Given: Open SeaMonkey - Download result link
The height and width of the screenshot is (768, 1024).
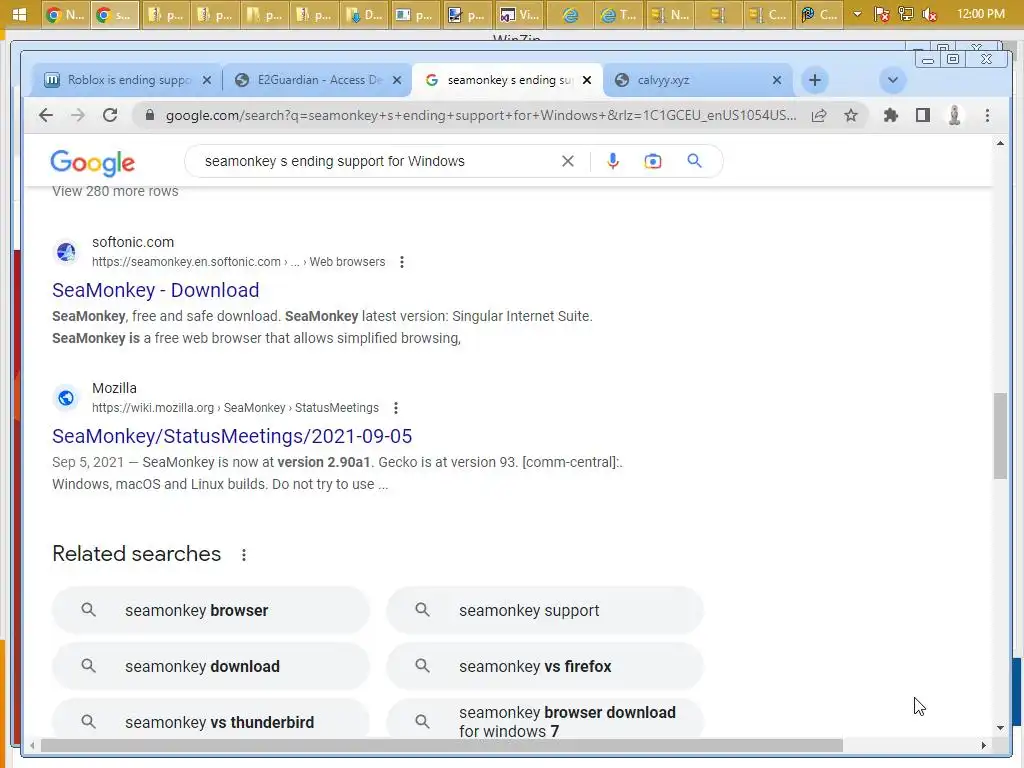Looking at the screenshot, I should 155,290.
